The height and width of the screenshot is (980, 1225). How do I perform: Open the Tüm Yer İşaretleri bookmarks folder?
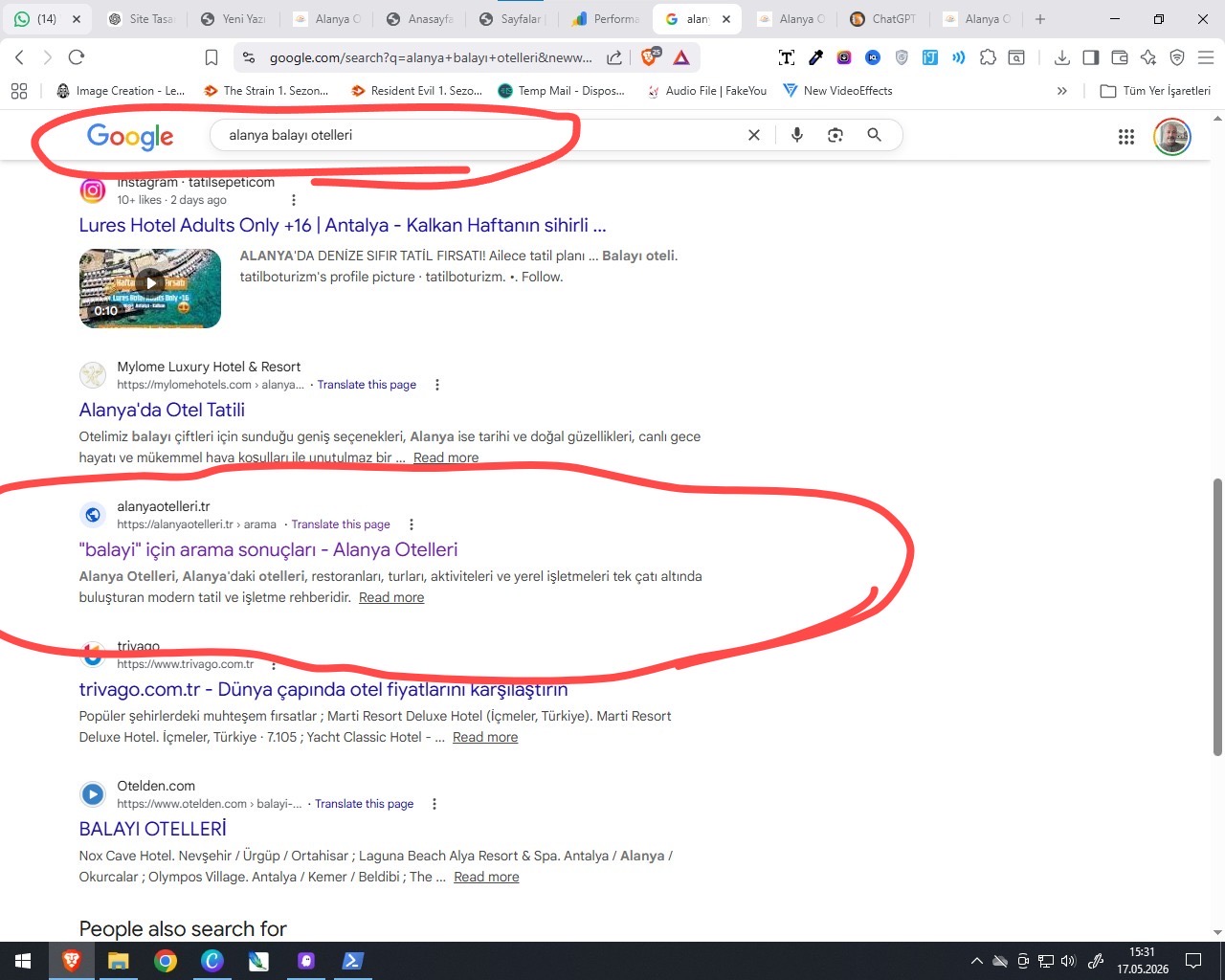[1155, 91]
